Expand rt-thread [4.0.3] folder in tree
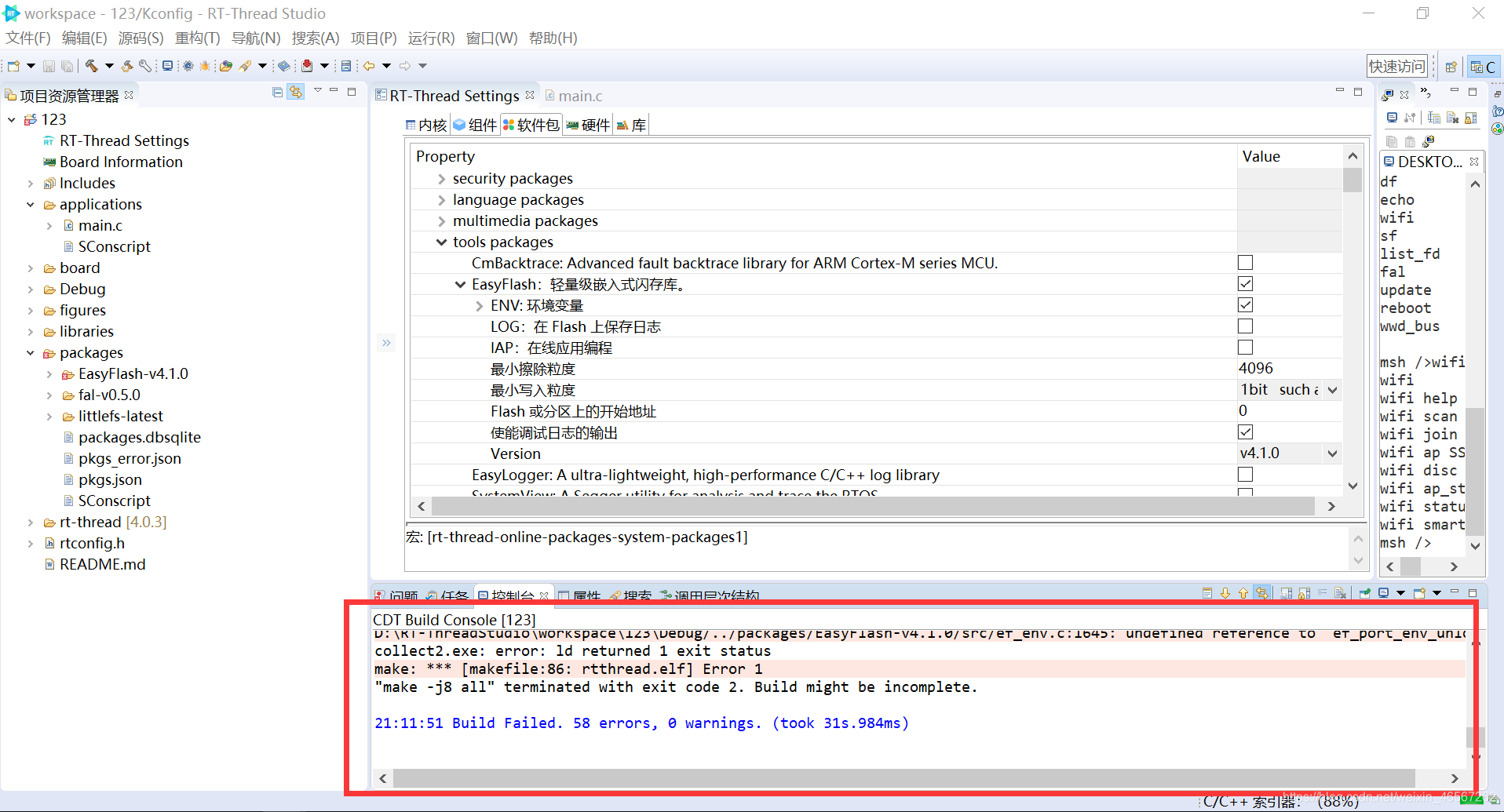This screenshot has width=1504, height=812. pyautogui.click(x=31, y=523)
